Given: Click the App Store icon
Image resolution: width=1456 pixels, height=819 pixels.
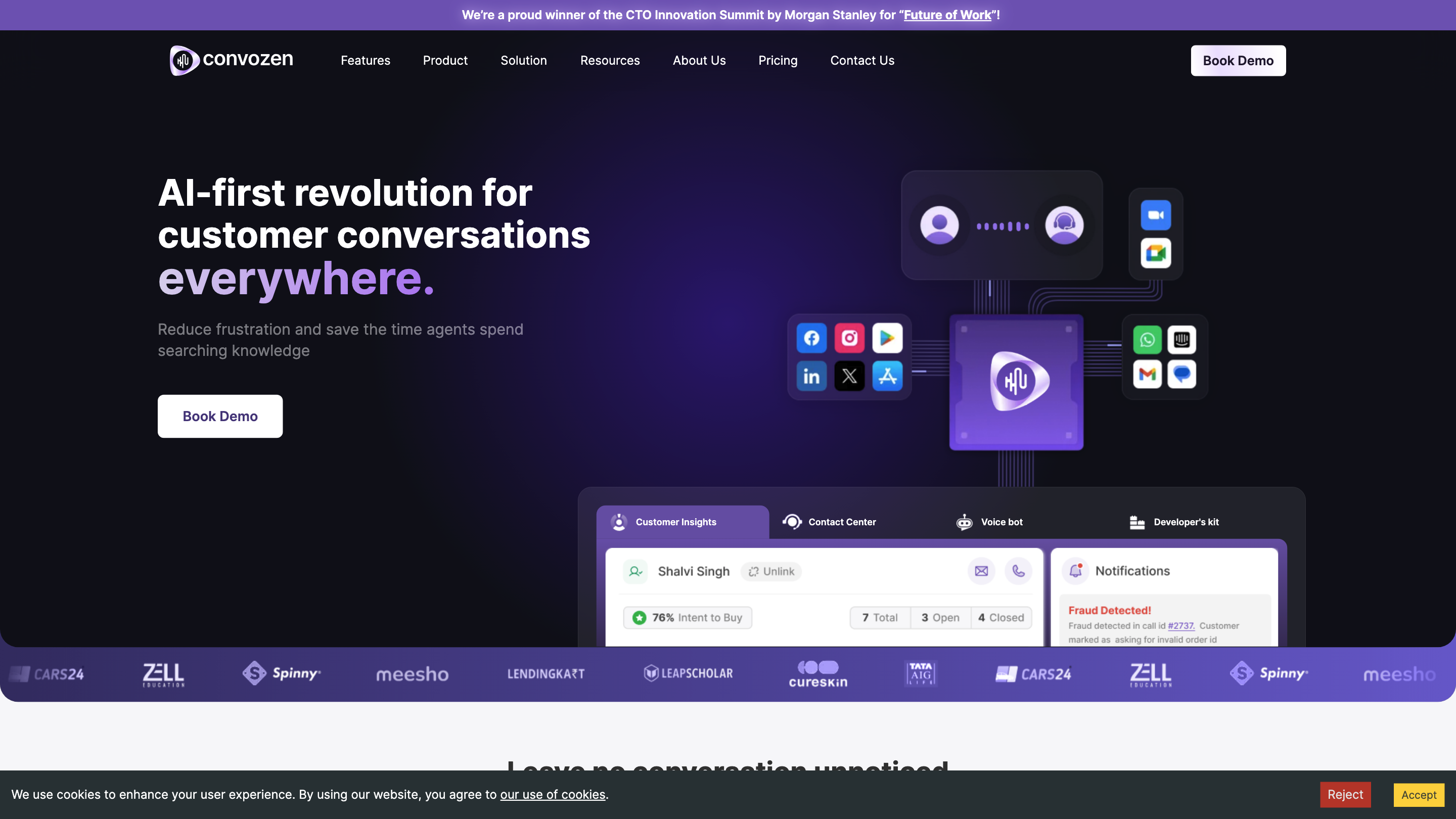Looking at the screenshot, I should click(x=887, y=376).
